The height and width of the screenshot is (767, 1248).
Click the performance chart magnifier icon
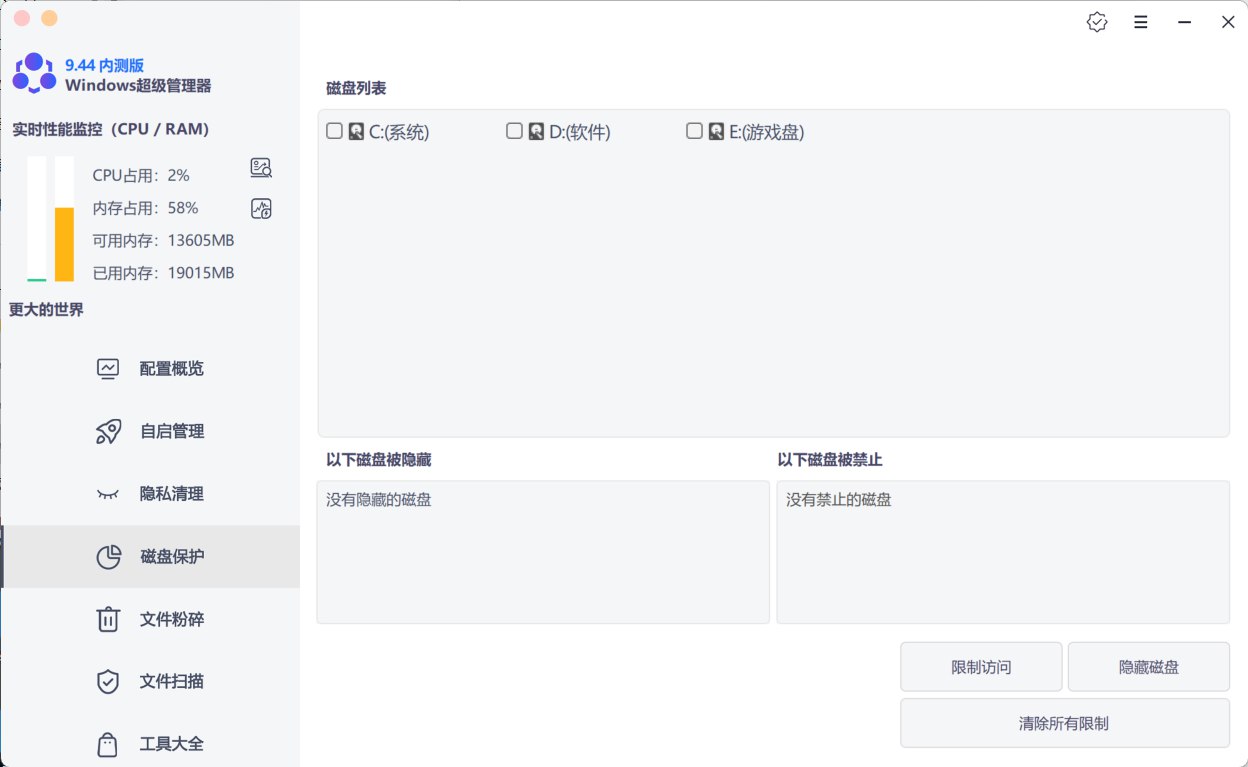(x=260, y=167)
